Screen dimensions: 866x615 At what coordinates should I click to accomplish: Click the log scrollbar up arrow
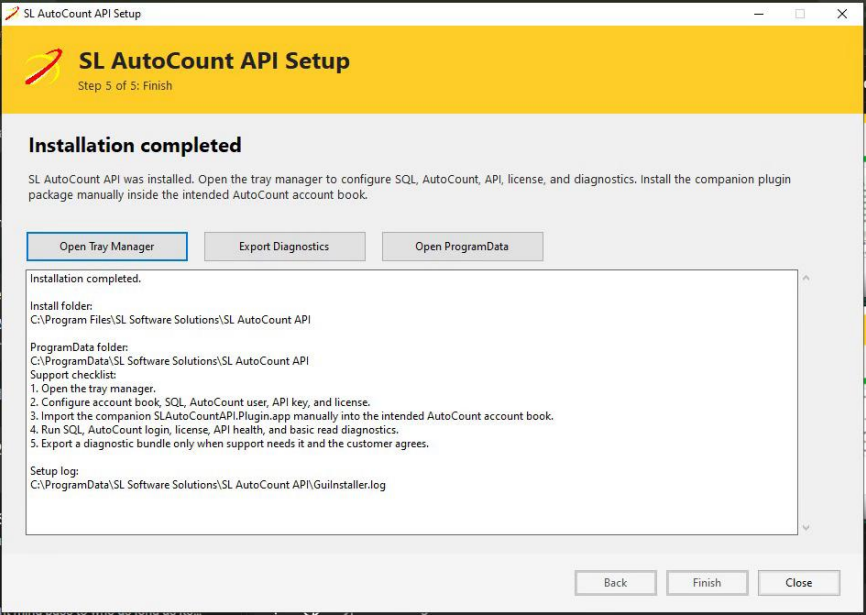806,278
